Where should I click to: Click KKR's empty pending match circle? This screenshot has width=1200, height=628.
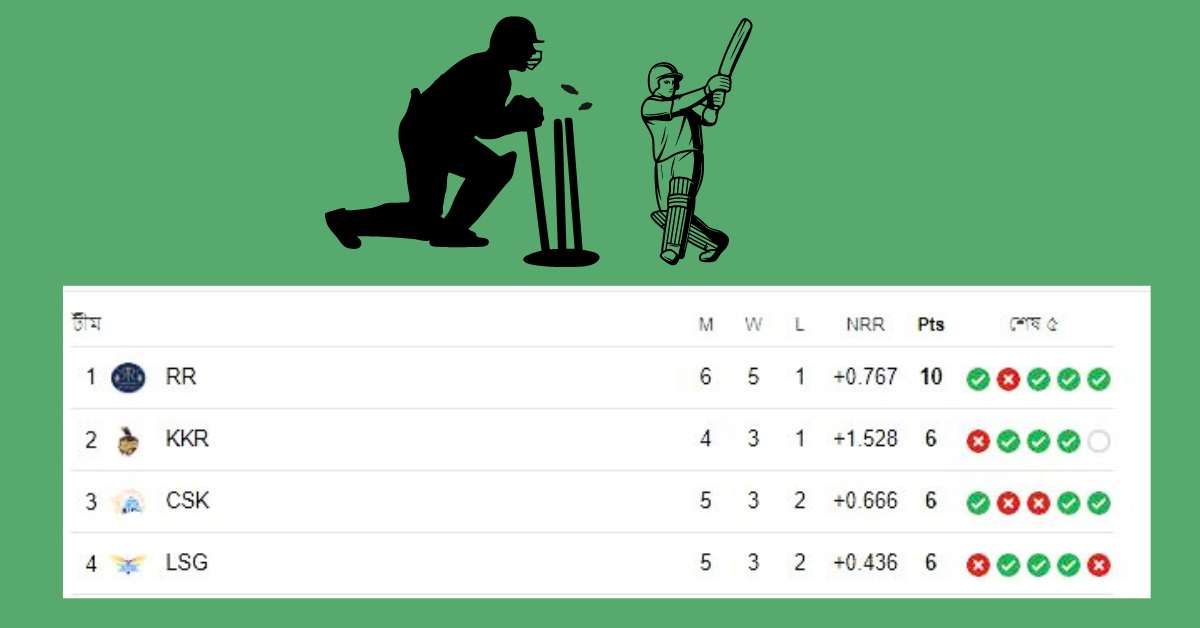tap(1096, 440)
